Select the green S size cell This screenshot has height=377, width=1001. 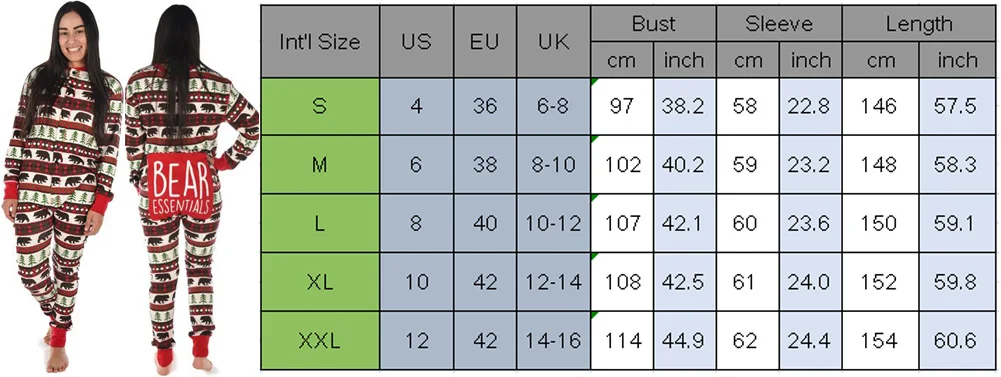[320, 106]
